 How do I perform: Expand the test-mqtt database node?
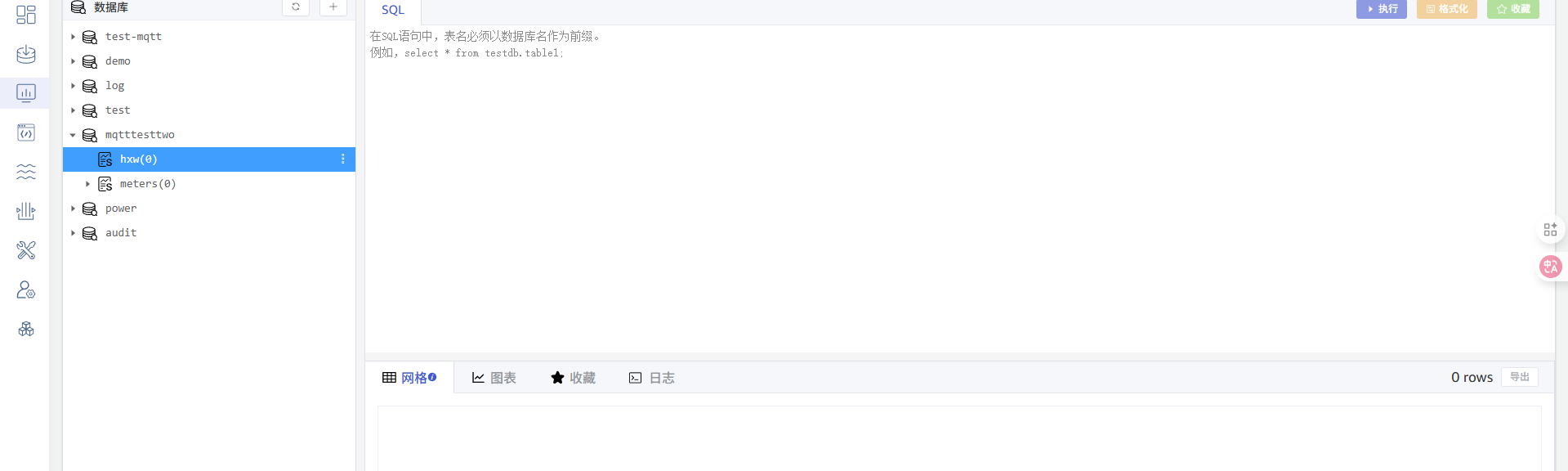coord(73,37)
